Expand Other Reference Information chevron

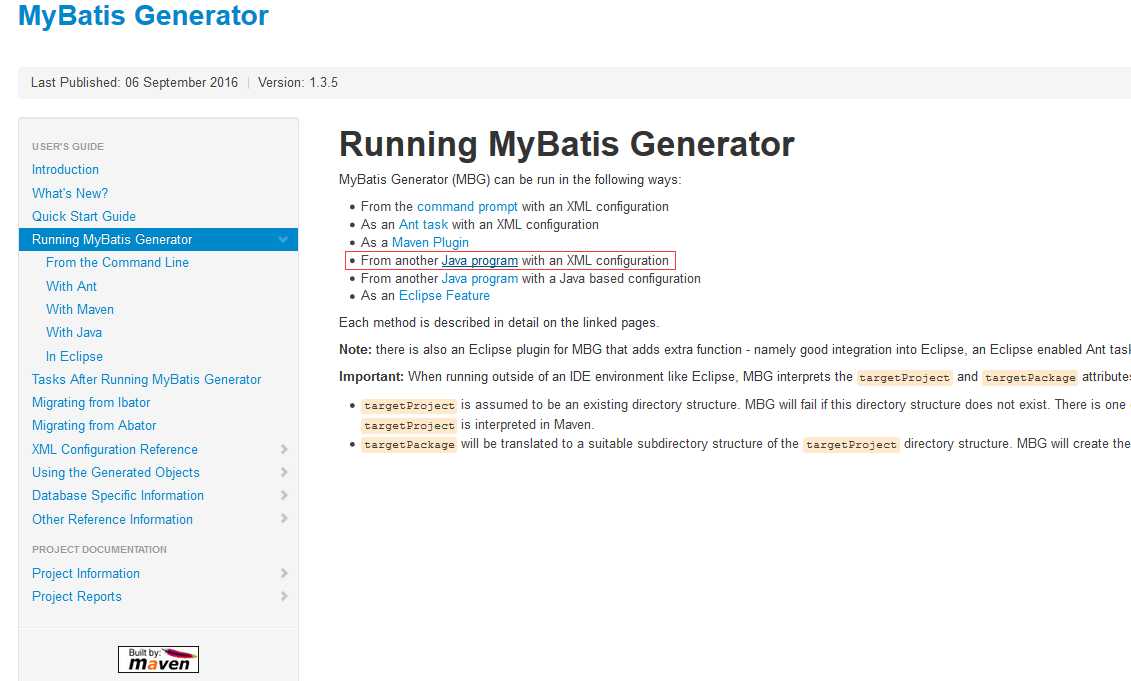283,519
